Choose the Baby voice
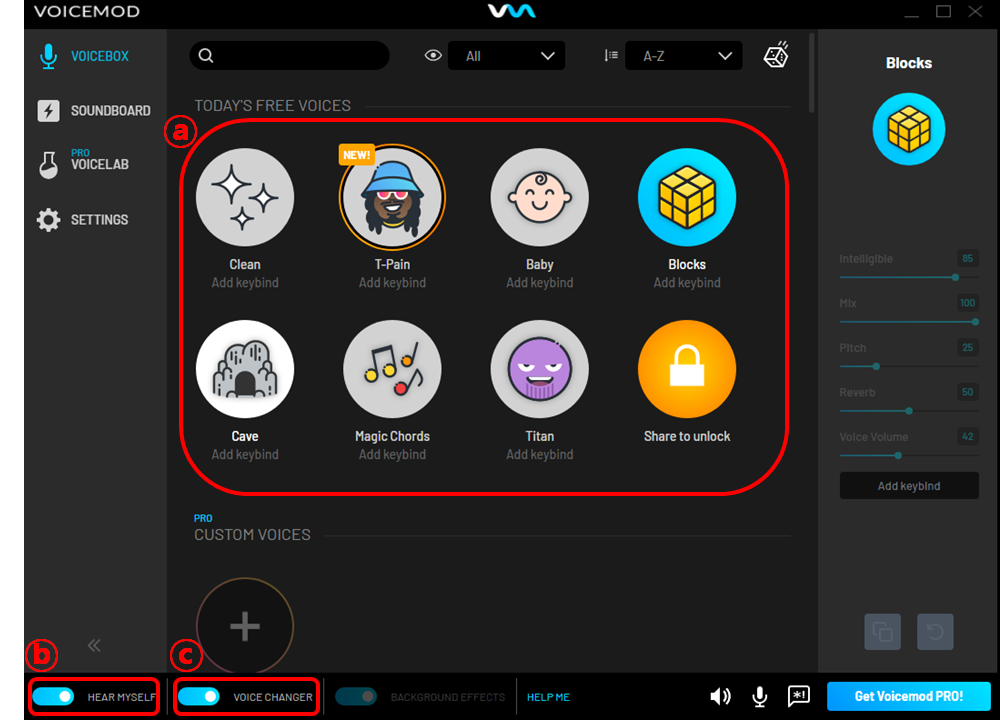This screenshot has width=1000, height=720. tap(540, 197)
